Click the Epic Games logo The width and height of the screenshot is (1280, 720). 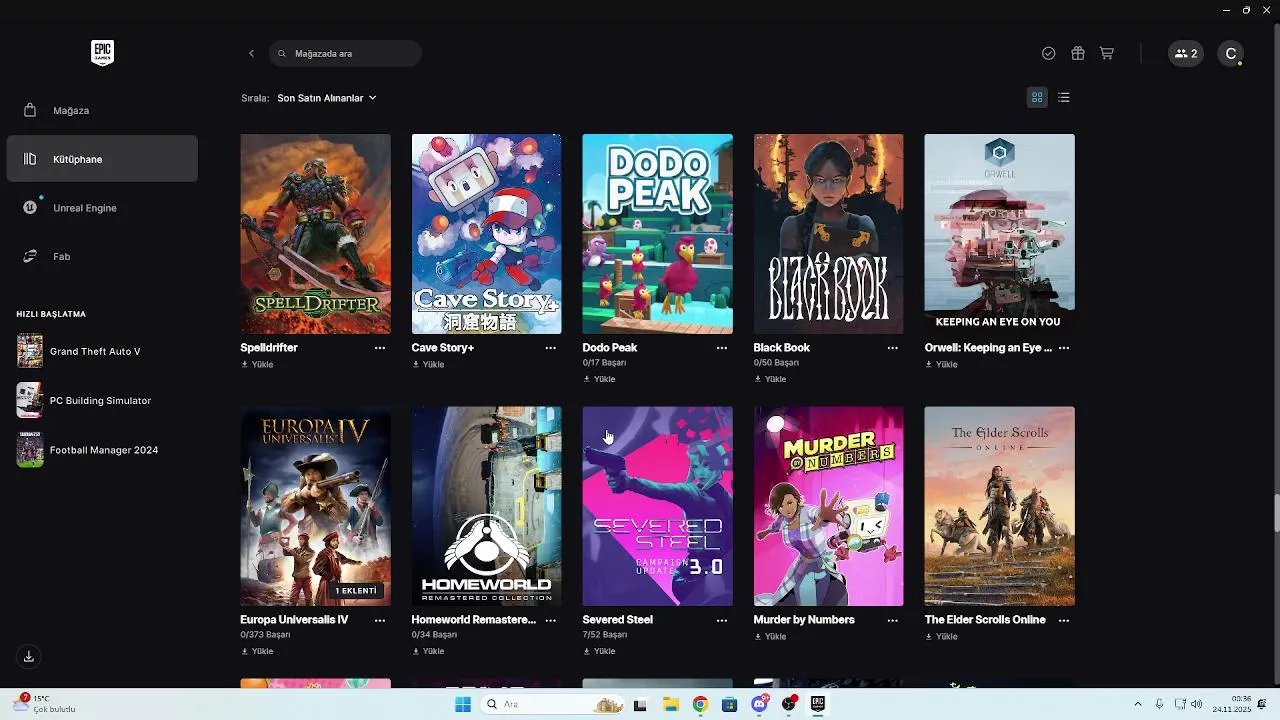102,53
